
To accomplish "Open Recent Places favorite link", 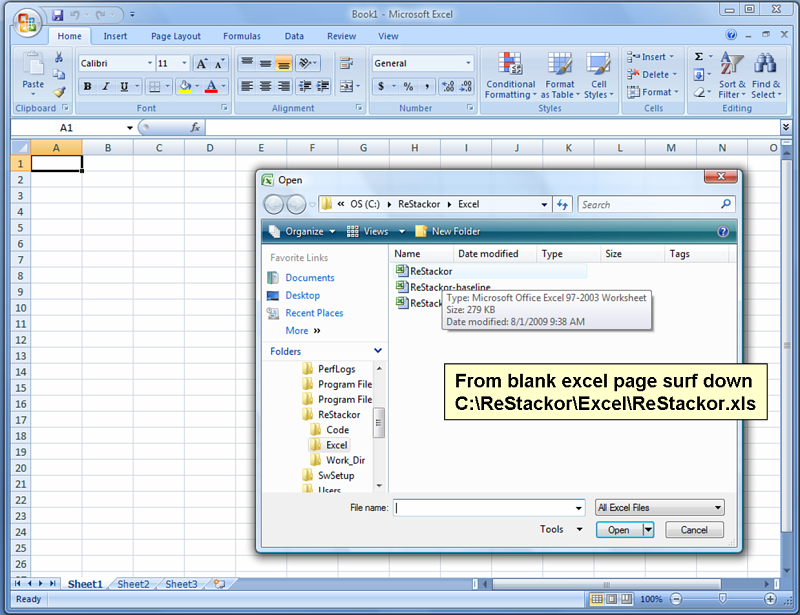I will tap(314, 313).
